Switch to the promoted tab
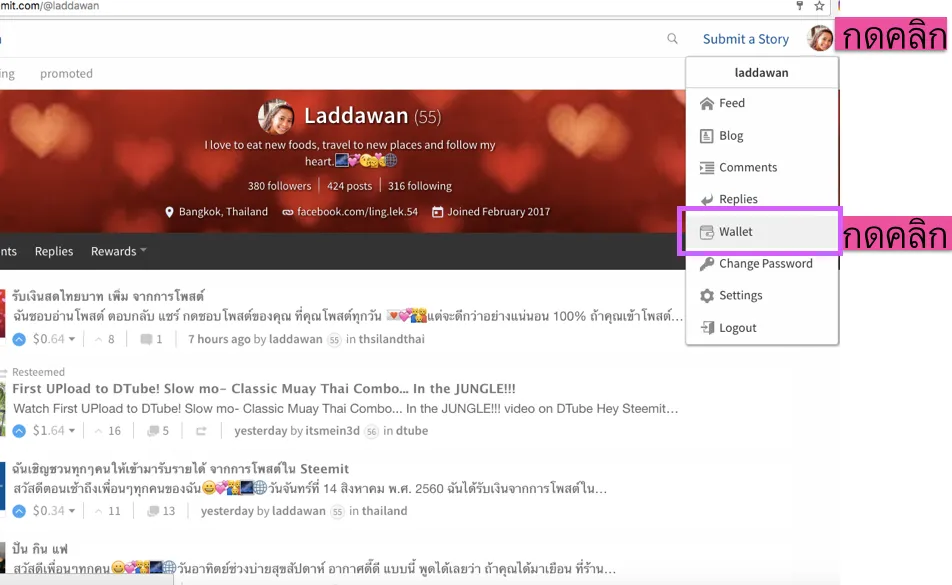Screen dimensions: 952x585 [x=66, y=73]
